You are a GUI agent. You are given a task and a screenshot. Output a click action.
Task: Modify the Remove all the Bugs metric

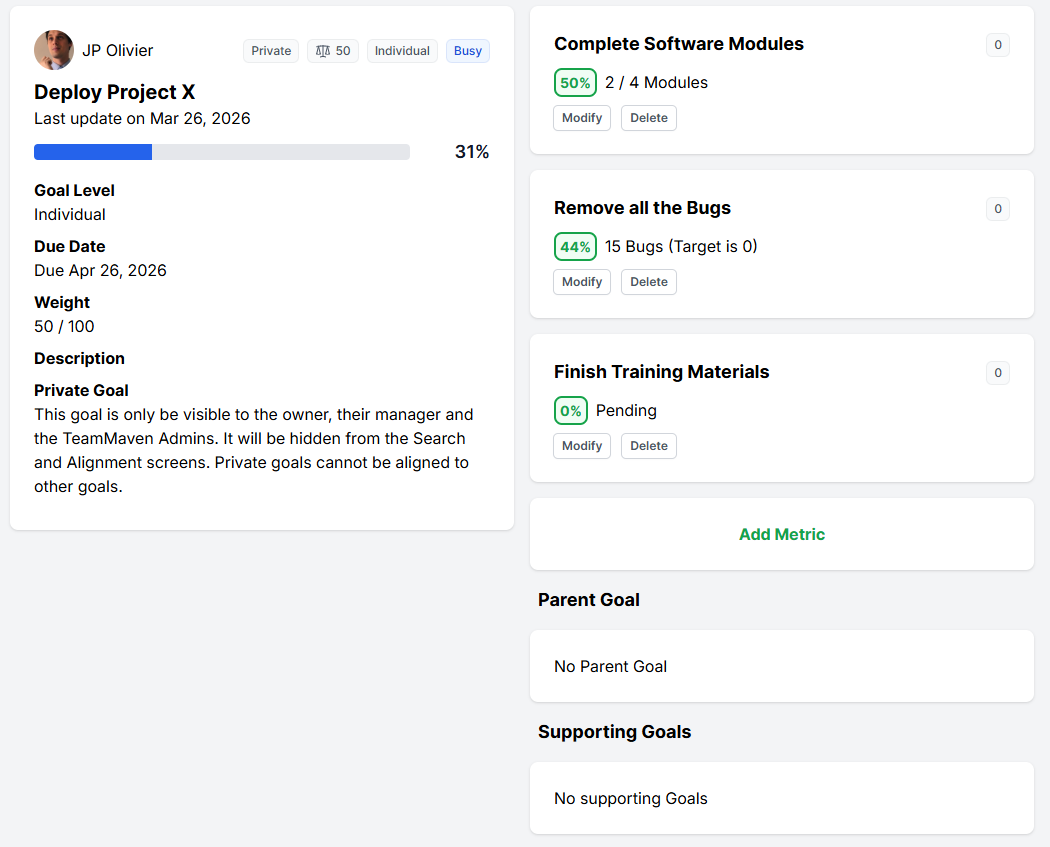click(x=582, y=282)
